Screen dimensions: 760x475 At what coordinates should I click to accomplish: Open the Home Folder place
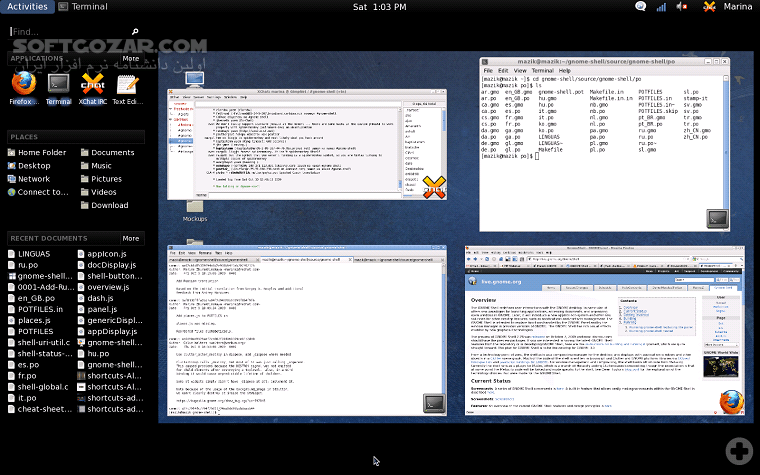click(40, 153)
